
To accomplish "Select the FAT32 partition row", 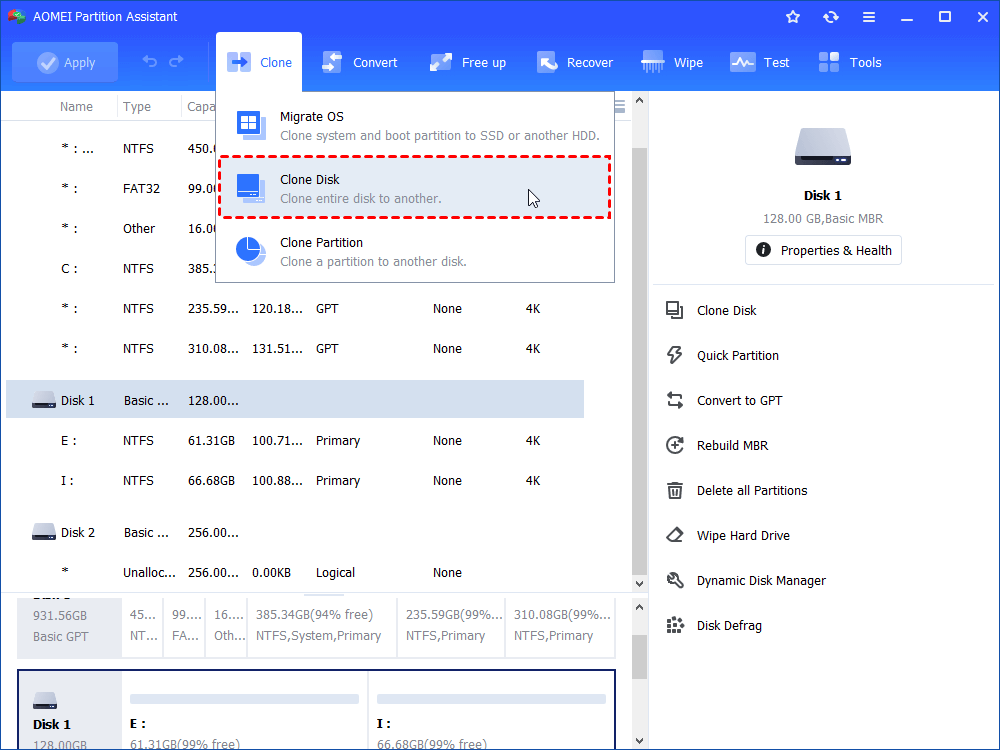I will 111,189.
